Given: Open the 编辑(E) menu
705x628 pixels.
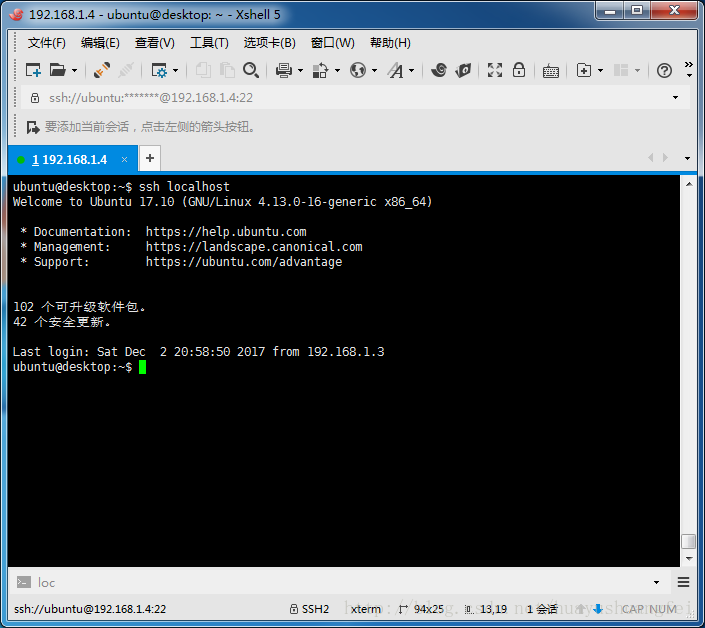Looking at the screenshot, I should coord(100,43).
